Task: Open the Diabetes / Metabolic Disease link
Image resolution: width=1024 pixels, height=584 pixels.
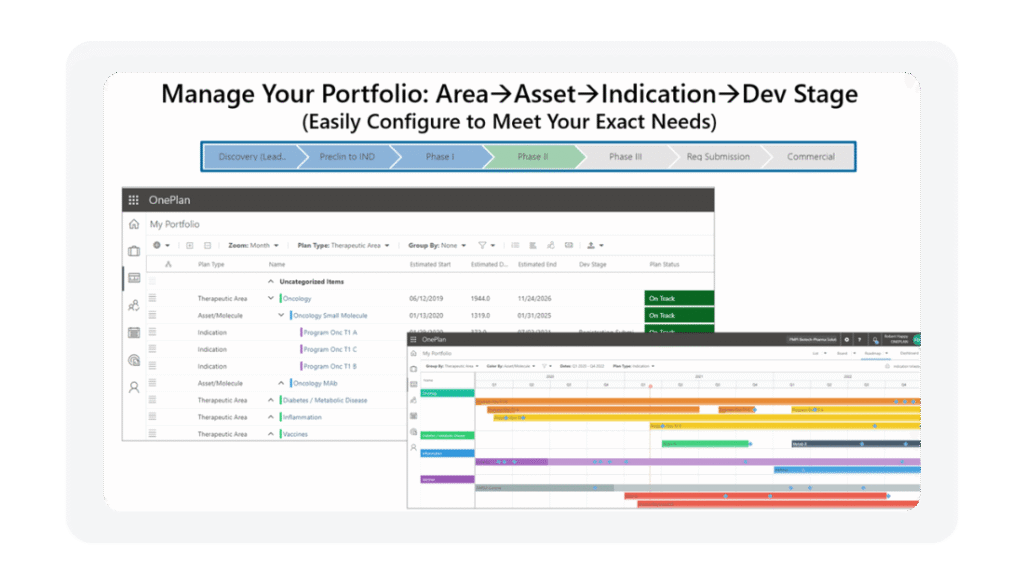Action: (x=325, y=400)
